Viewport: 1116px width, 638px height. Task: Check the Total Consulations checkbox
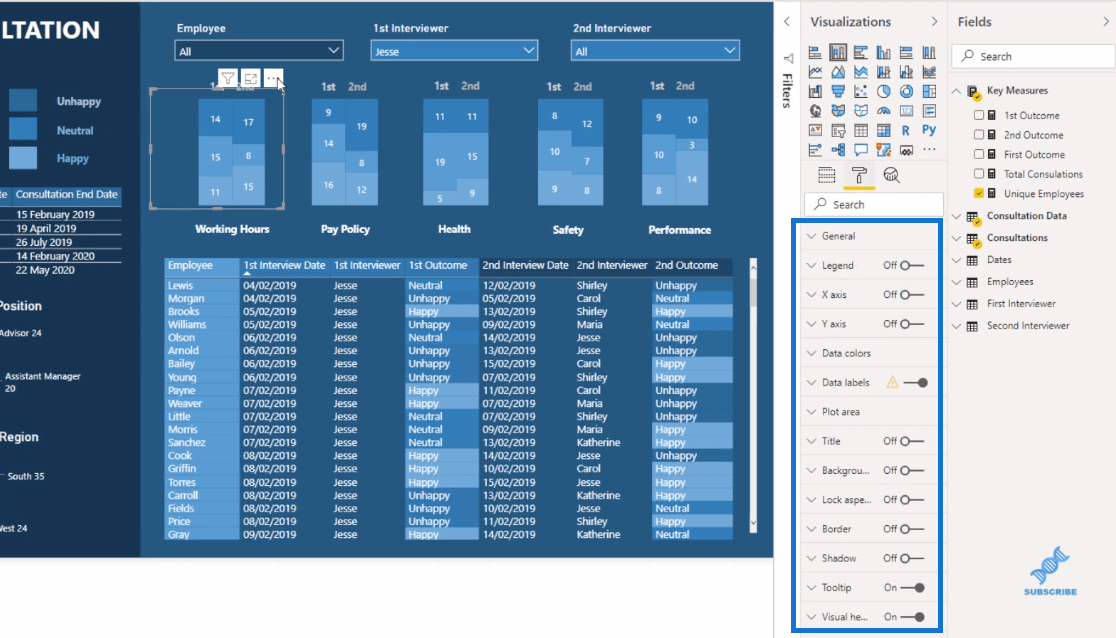(979, 174)
